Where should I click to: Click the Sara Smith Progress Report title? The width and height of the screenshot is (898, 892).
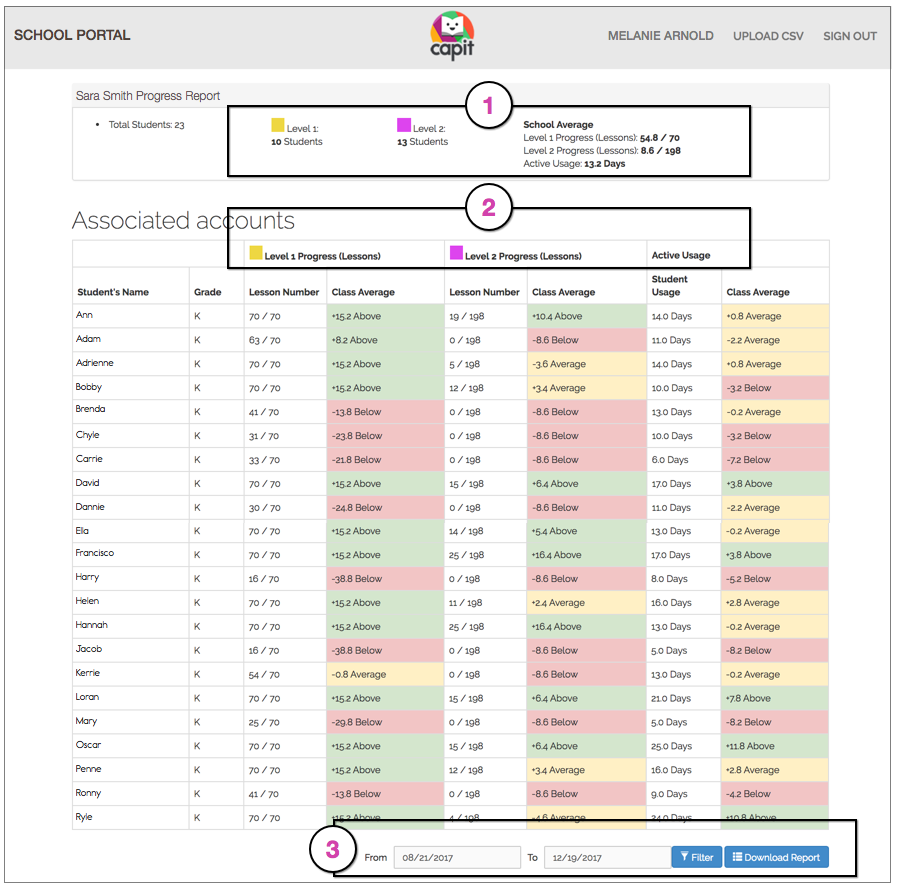[148, 95]
